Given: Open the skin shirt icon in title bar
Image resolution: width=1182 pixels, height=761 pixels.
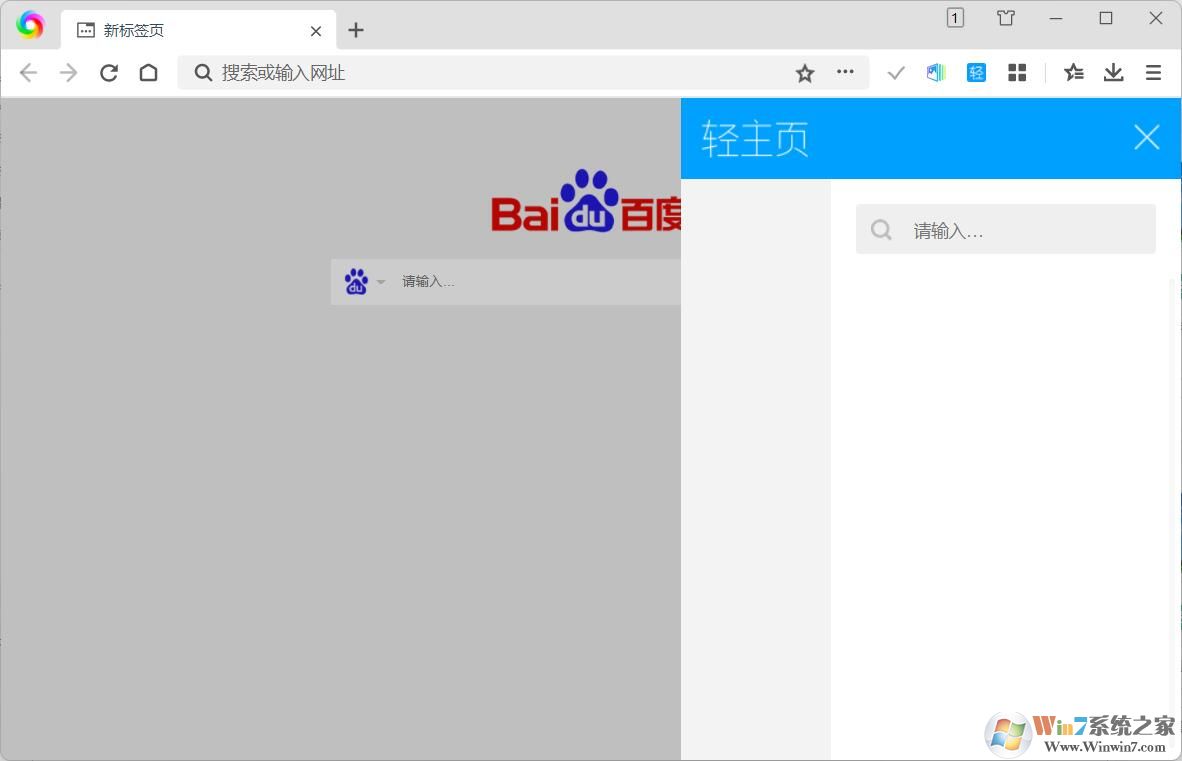Looking at the screenshot, I should click(x=1006, y=17).
